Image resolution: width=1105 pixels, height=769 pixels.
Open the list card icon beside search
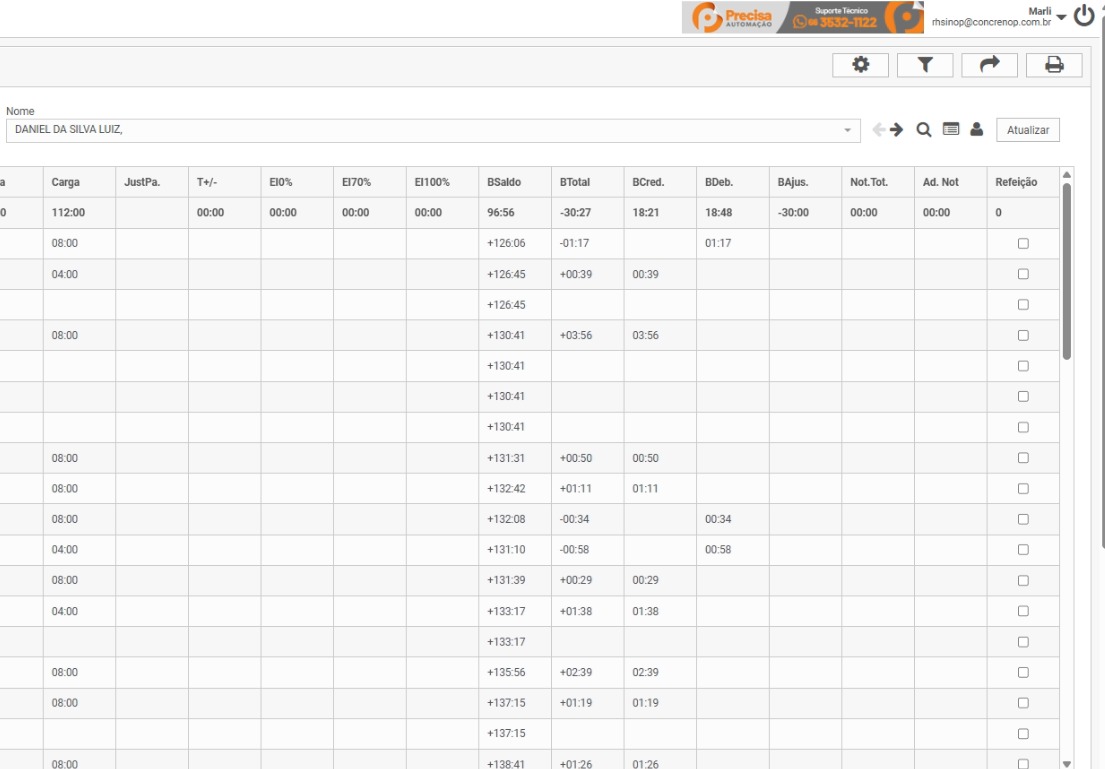point(951,130)
